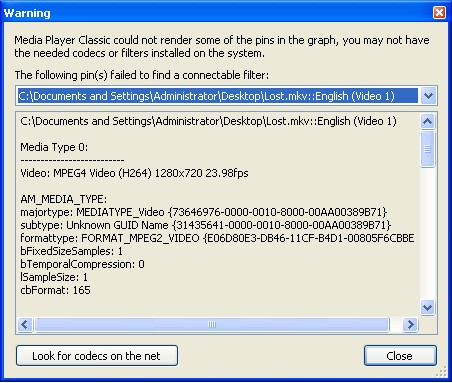Click the 'Warning' title bar text

tap(27, 13)
